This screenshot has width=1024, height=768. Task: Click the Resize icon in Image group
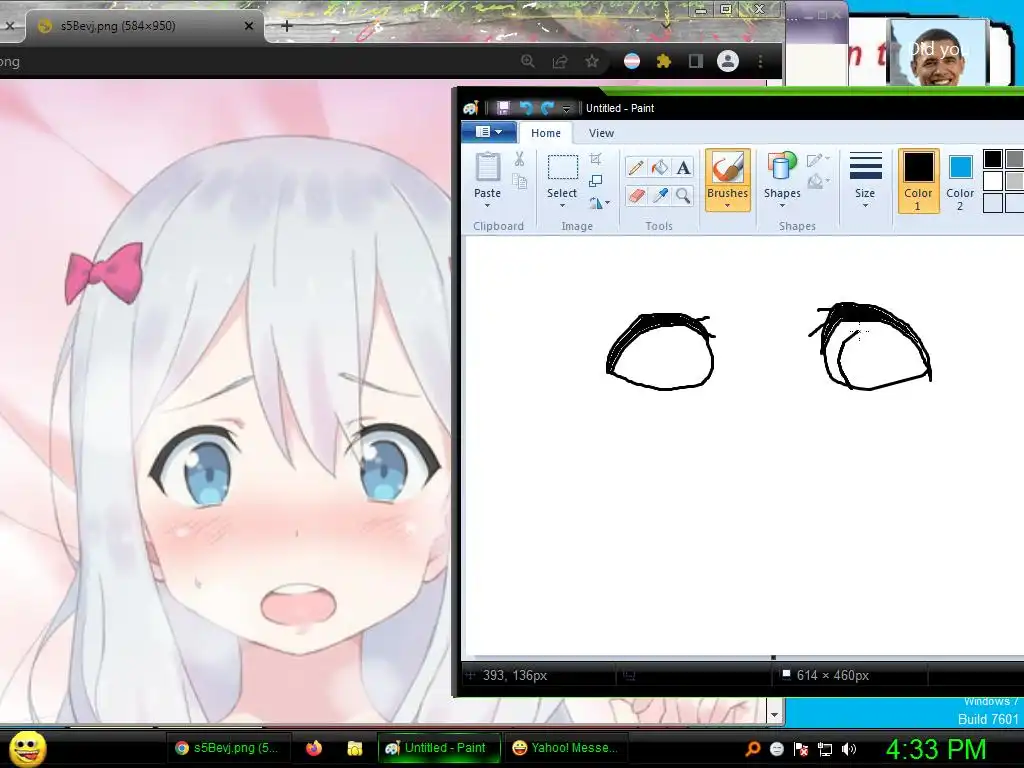pyautogui.click(x=595, y=181)
